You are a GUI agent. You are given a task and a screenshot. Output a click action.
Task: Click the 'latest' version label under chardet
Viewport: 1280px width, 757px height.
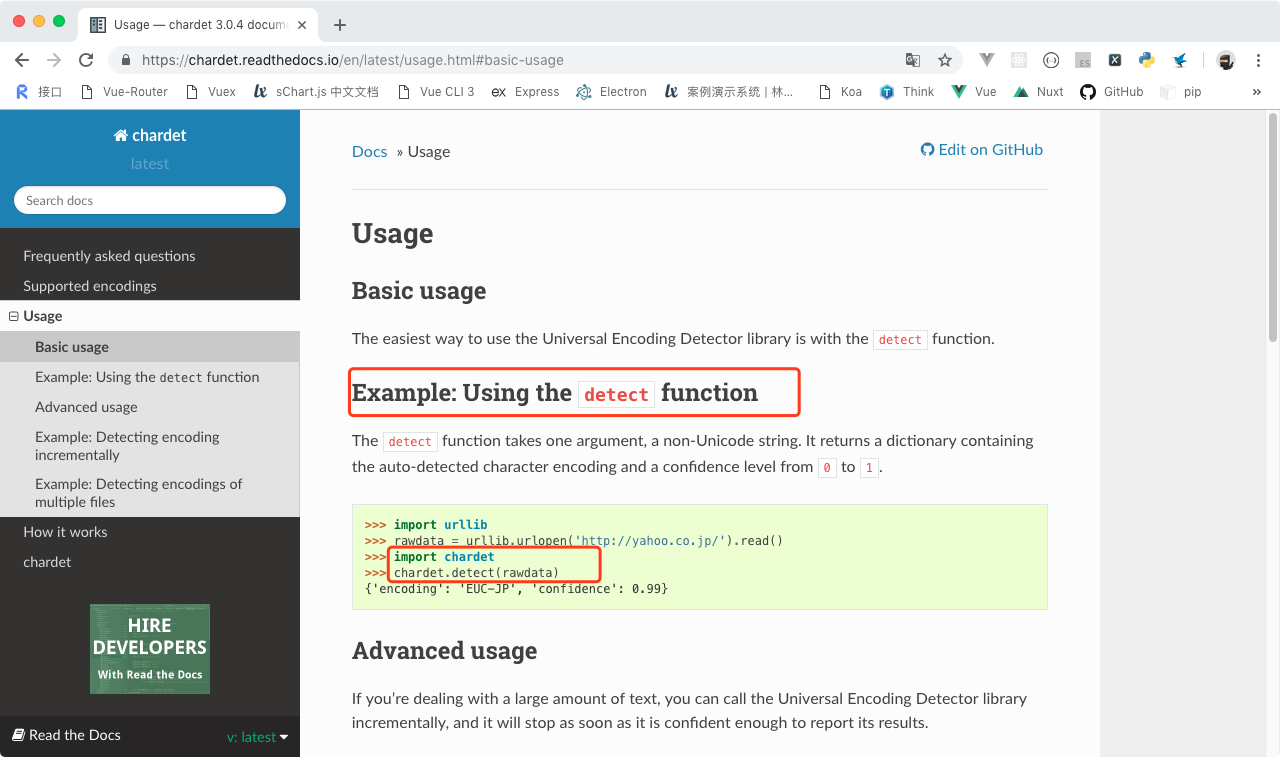[x=150, y=164]
